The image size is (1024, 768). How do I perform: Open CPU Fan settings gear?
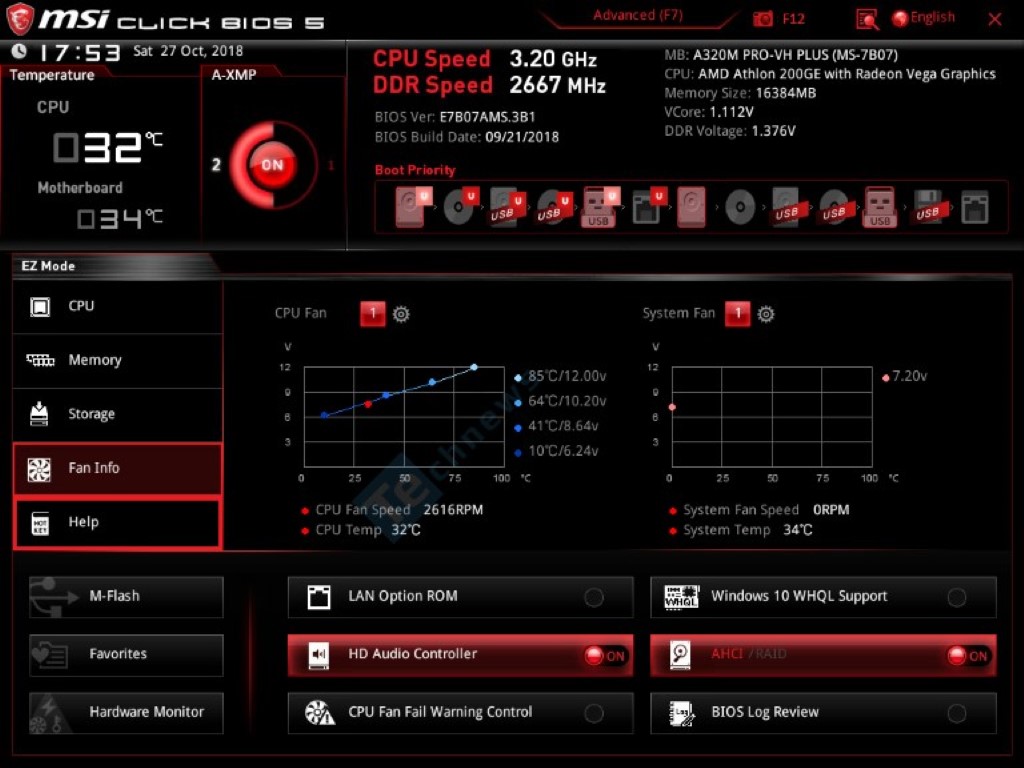coord(401,314)
